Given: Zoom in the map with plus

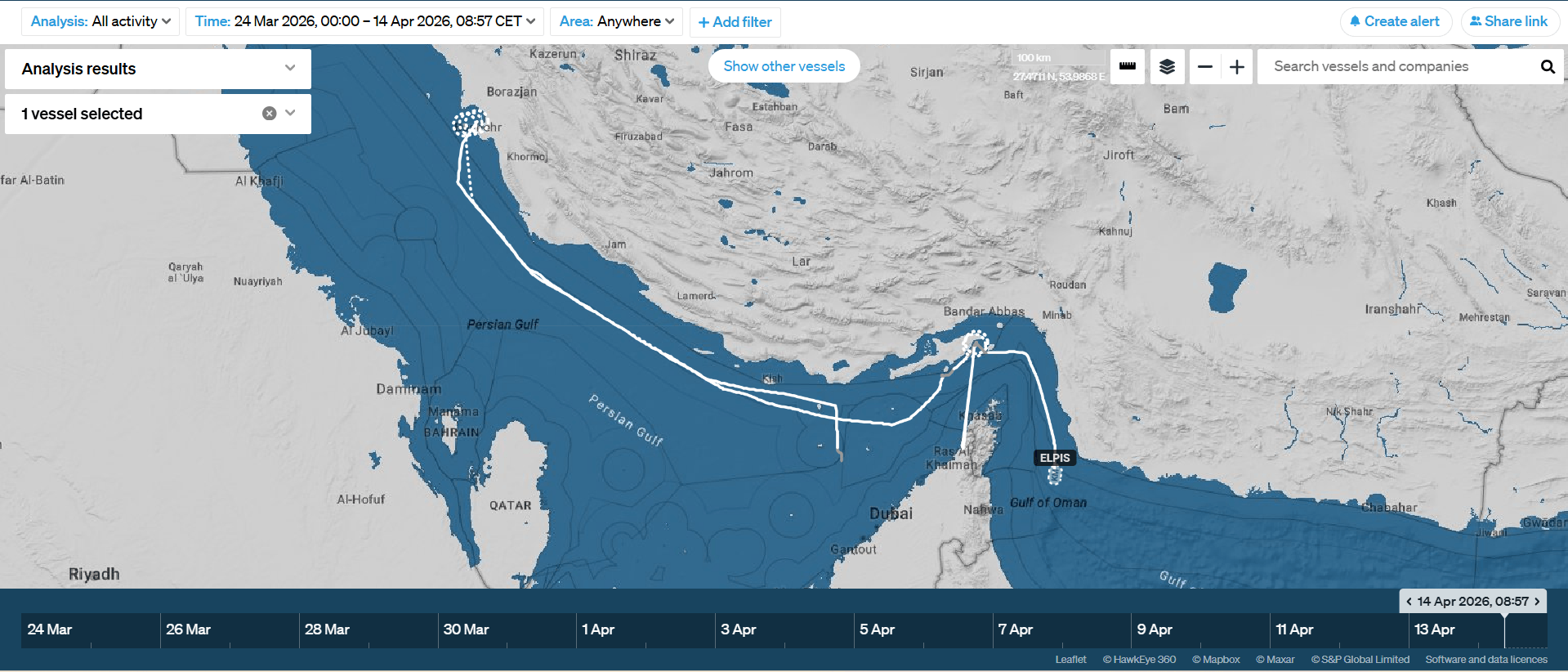Looking at the screenshot, I should pyautogui.click(x=1236, y=66).
